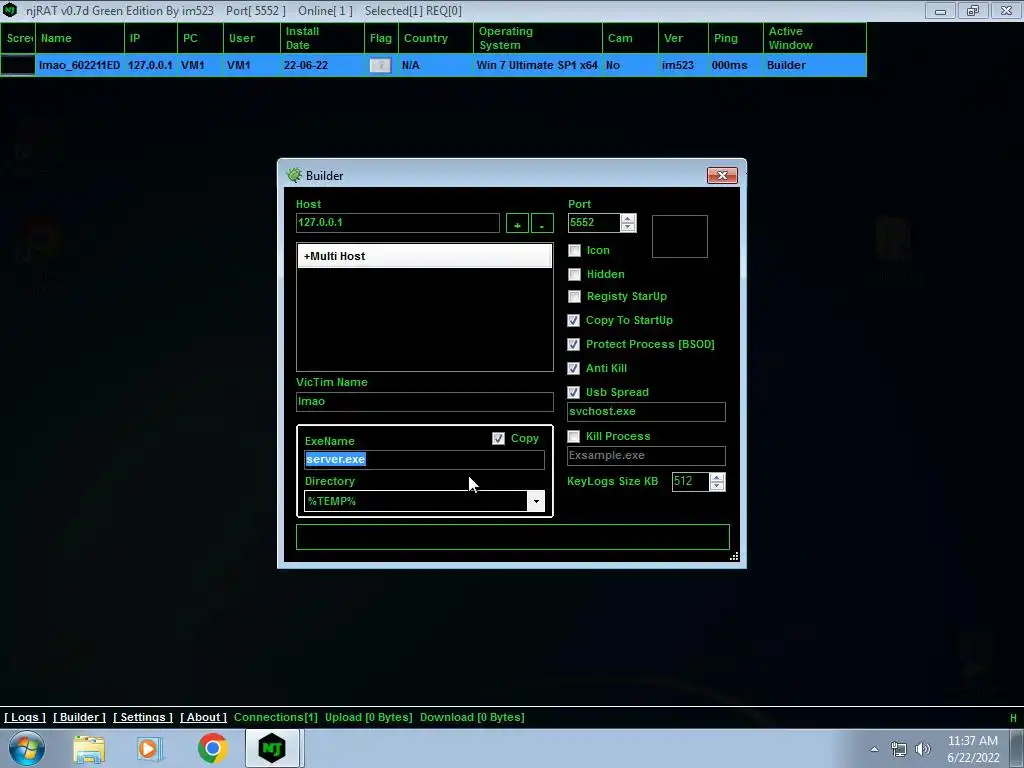Click the Operating System column header

pos(538,38)
